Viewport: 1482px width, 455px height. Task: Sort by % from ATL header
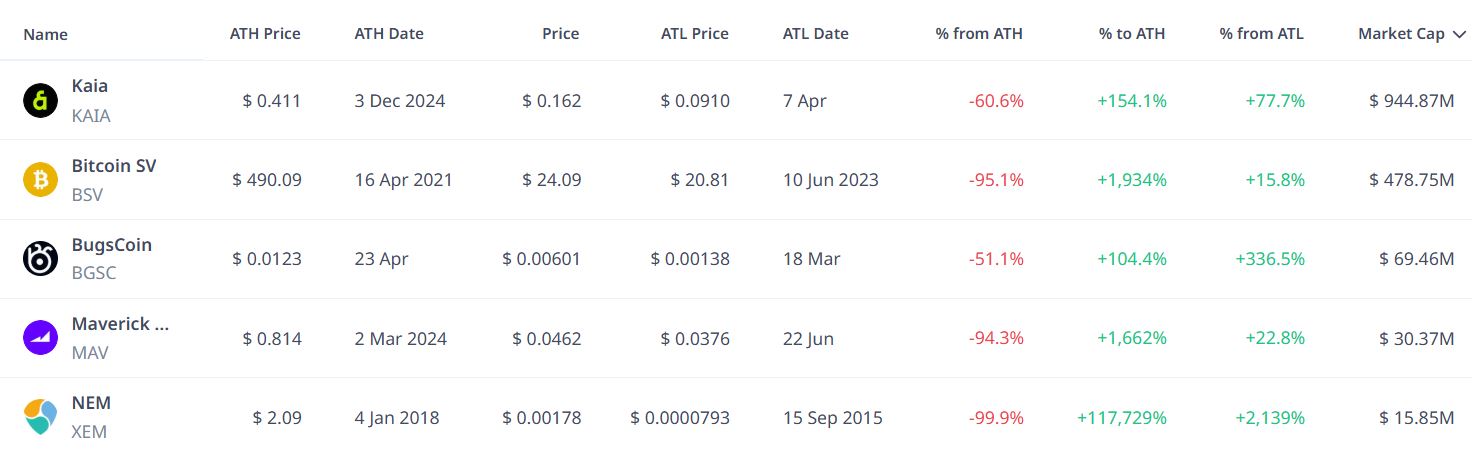point(1261,34)
